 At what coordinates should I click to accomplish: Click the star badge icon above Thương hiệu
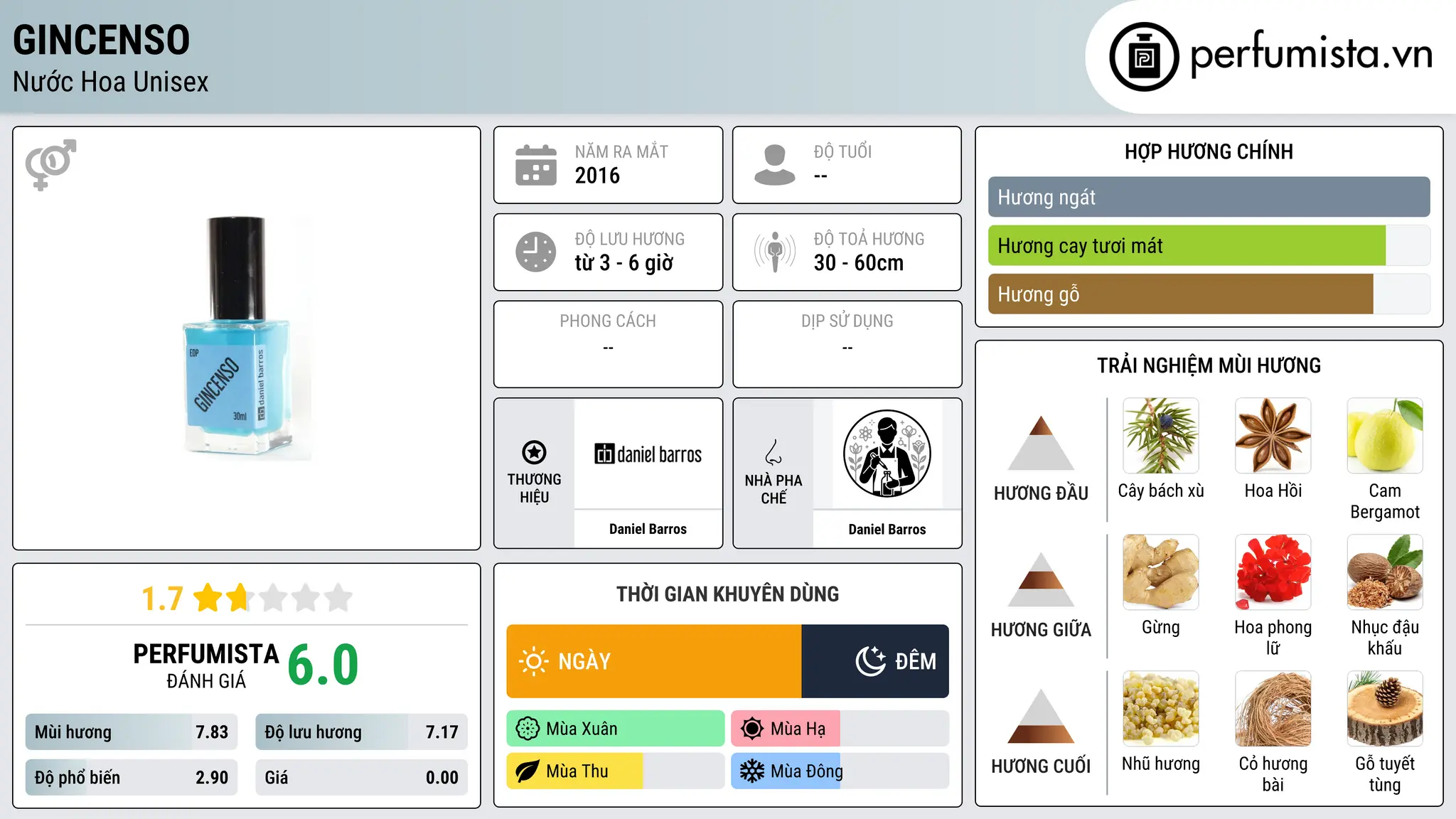[x=534, y=452]
